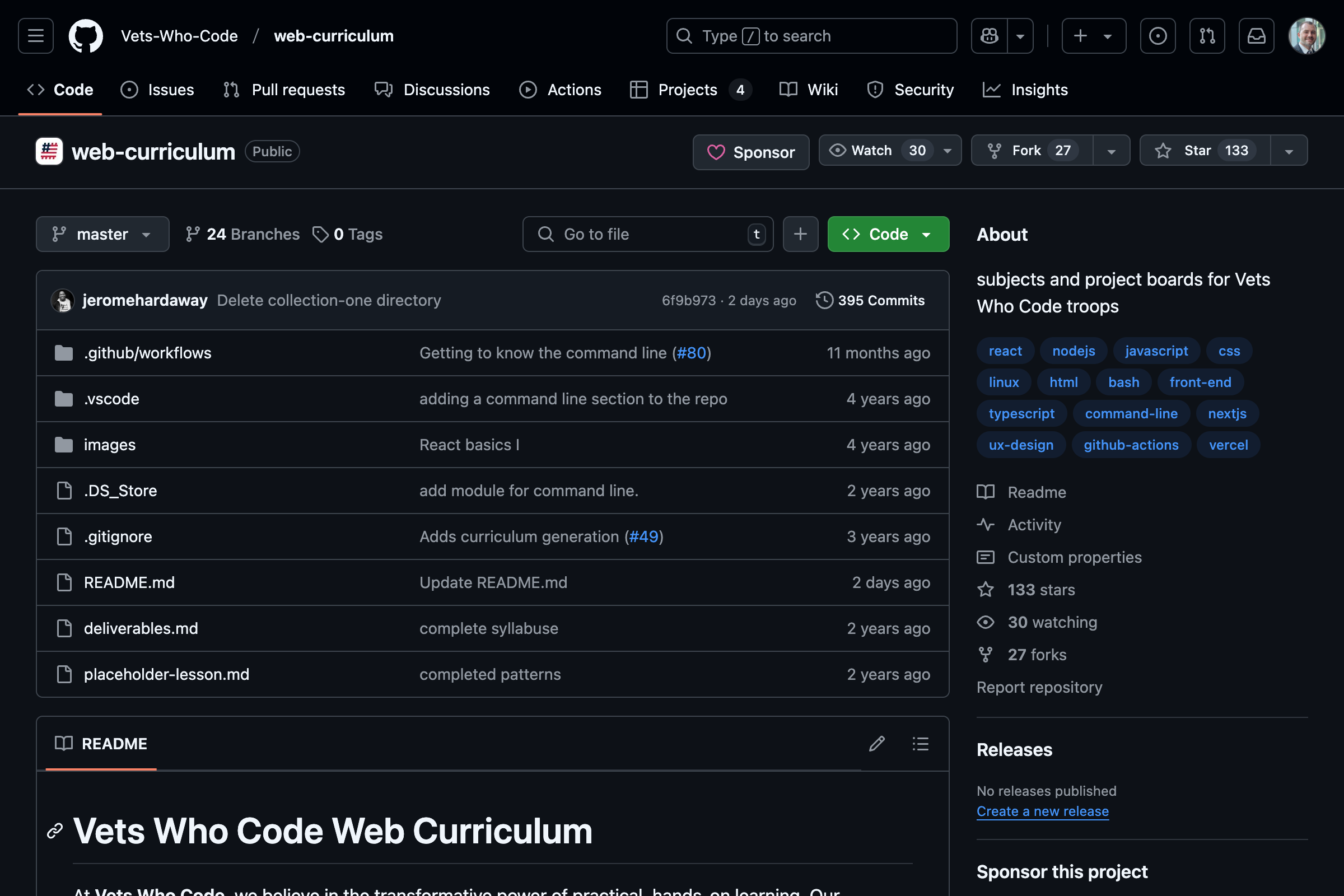Open the create new plus menu
1344x896 pixels.
pos(1093,36)
